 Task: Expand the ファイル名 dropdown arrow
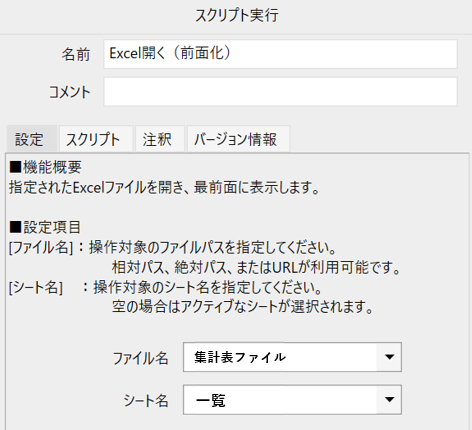coord(389,357)
